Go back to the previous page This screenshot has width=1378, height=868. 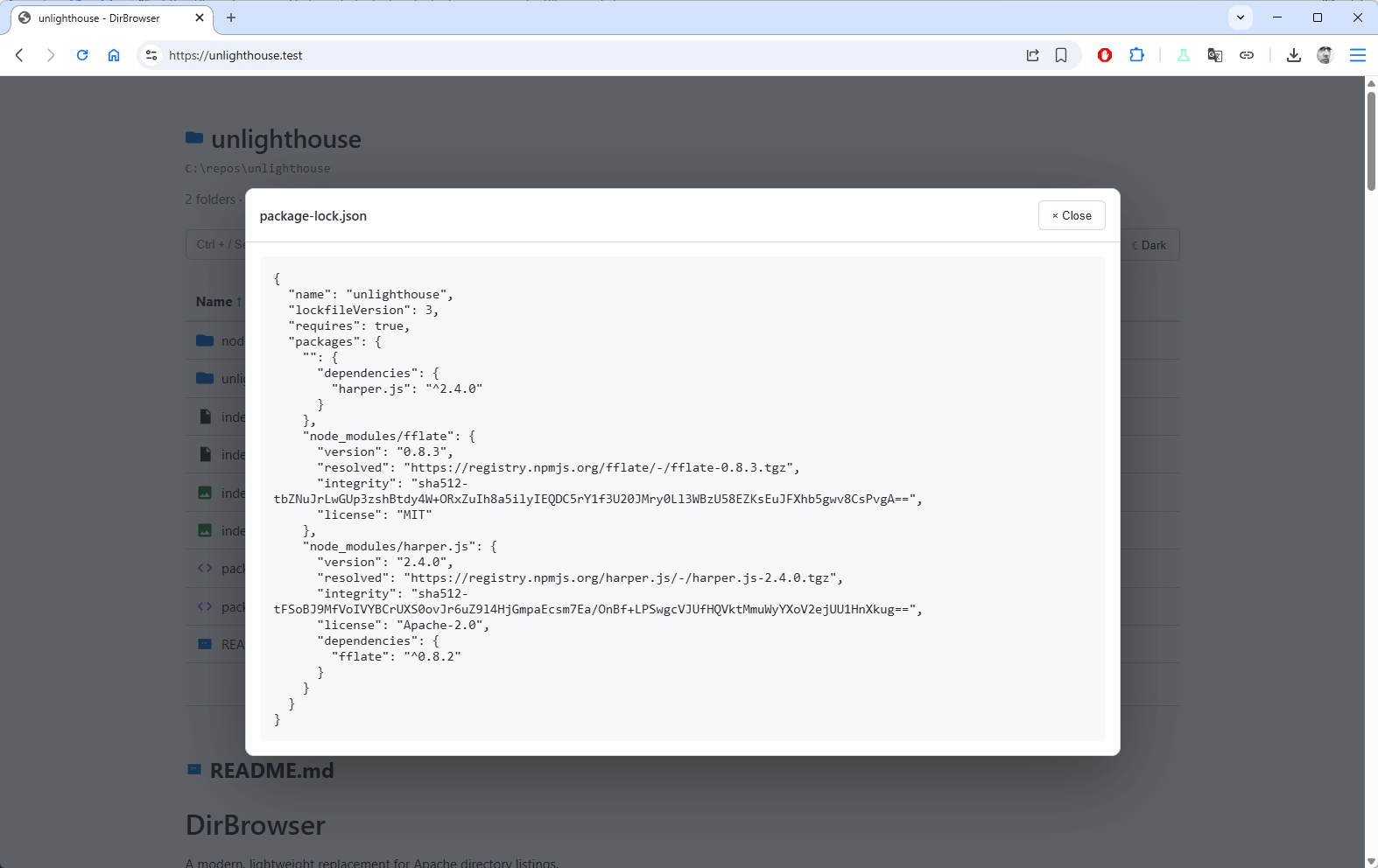(19, 55)
